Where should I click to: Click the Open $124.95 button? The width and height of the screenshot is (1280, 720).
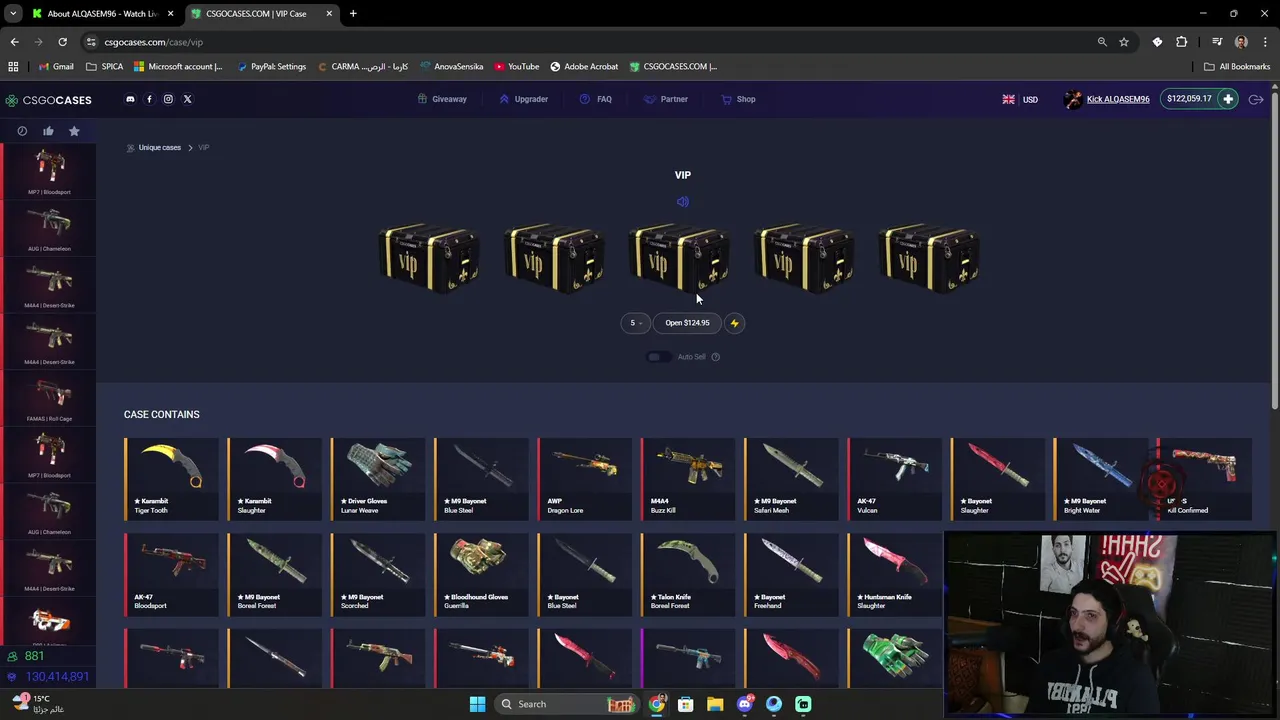(x=687, y=323)
